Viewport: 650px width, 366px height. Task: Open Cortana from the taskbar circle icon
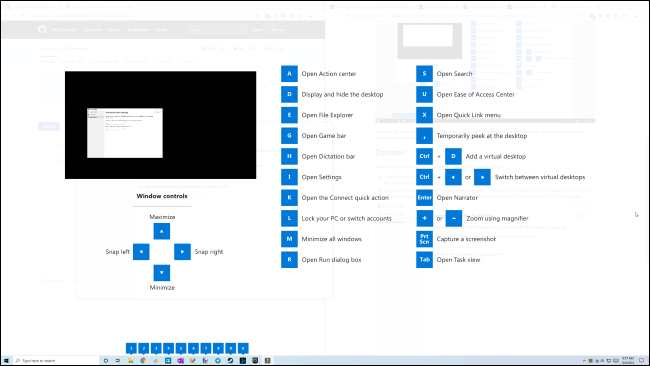pyautogui.click(x=106, y=361)
